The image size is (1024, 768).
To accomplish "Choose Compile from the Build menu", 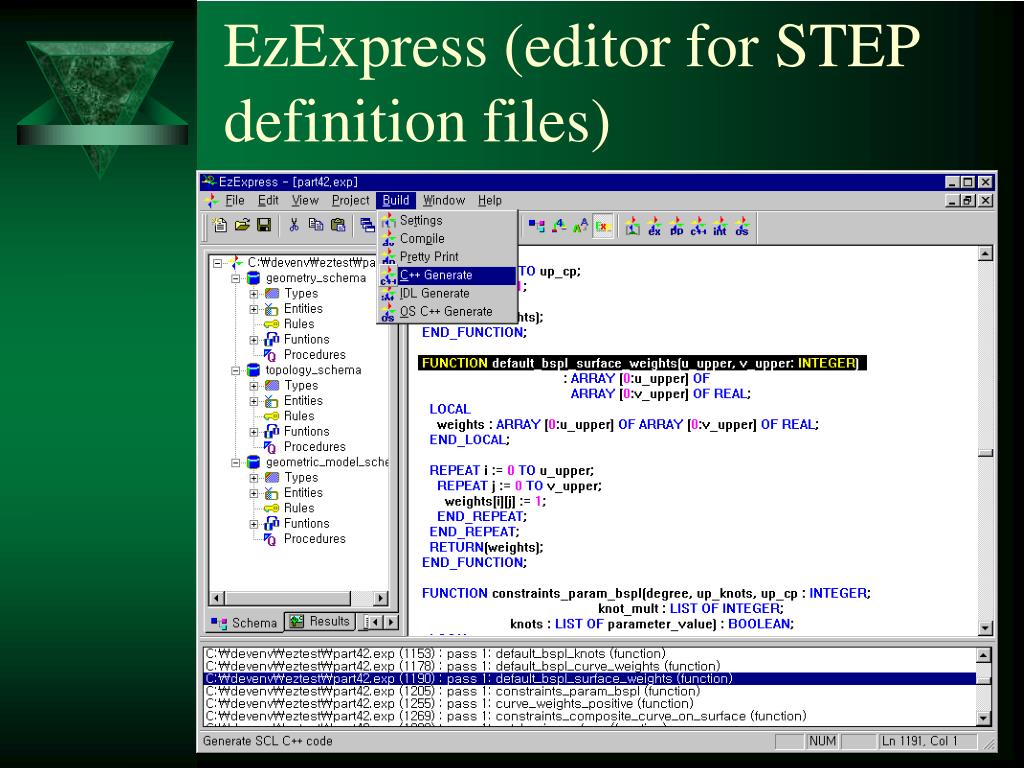I will click(x=447, y=239).
